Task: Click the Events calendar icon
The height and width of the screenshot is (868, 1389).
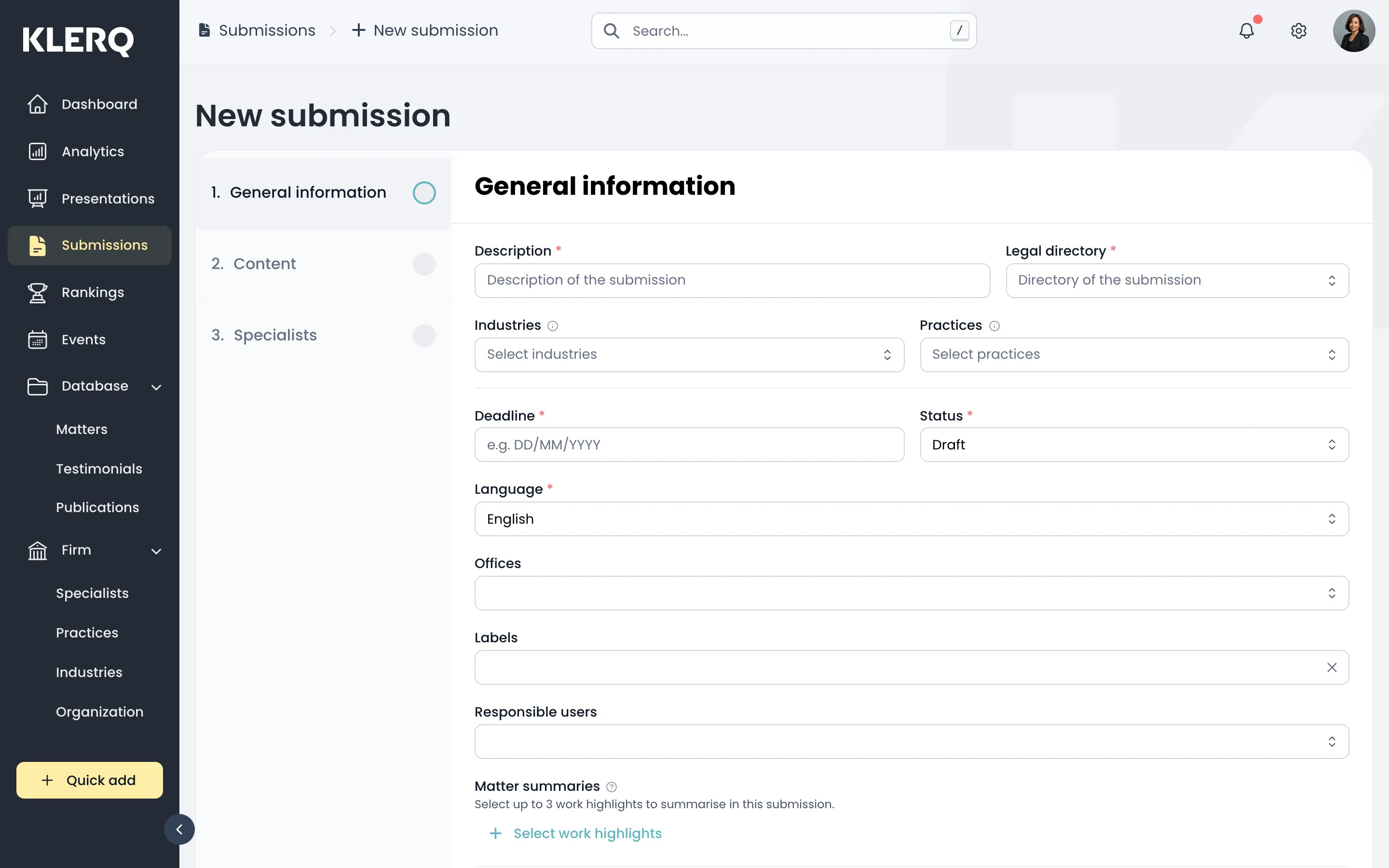Action: click(38, 339)
